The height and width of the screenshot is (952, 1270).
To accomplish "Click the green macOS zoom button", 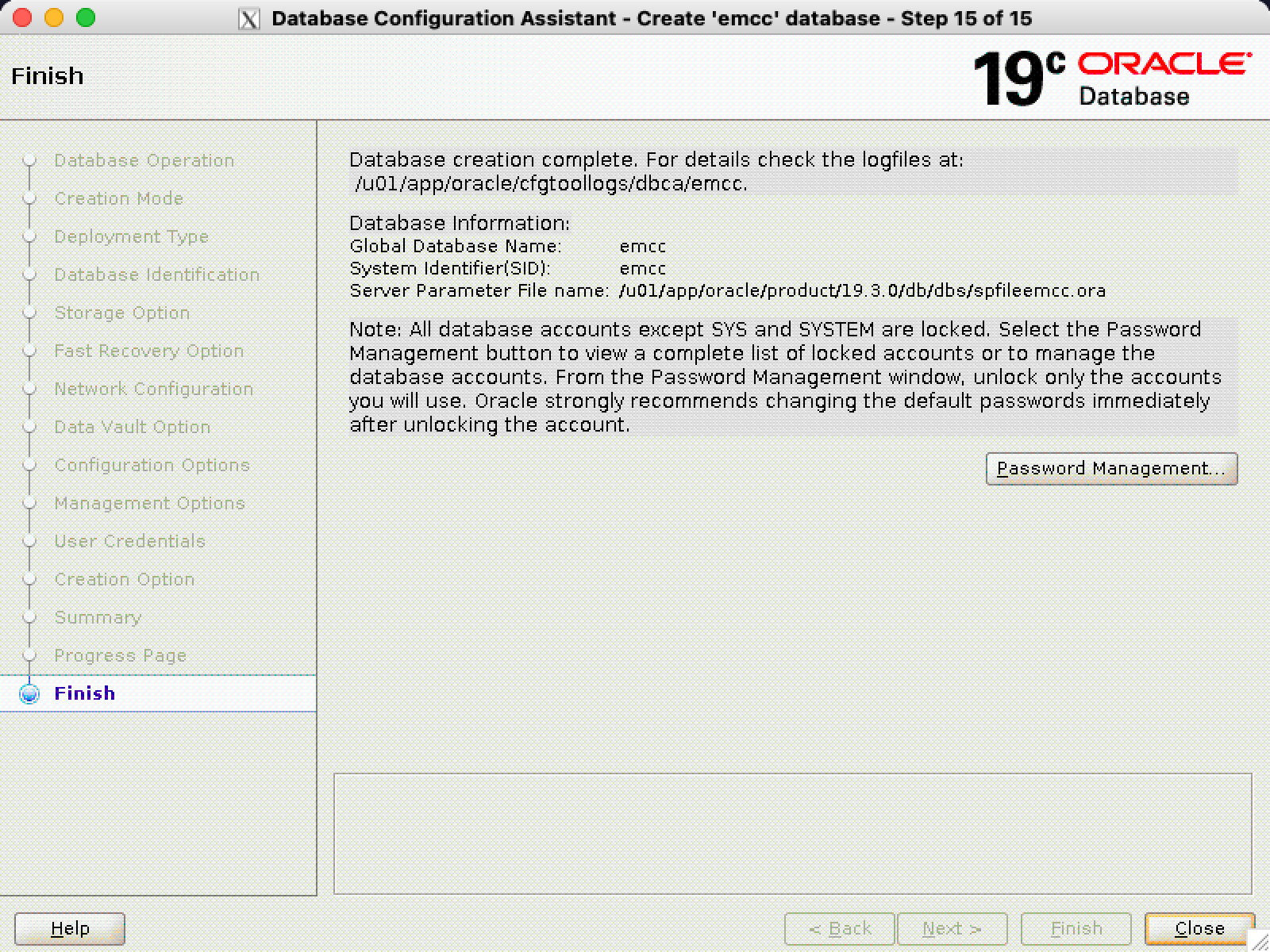I will coord(86,17).
